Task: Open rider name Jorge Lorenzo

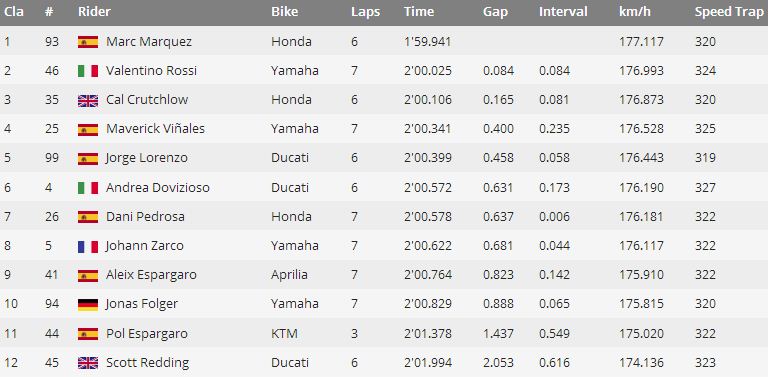Action: (x=146, y=158)
